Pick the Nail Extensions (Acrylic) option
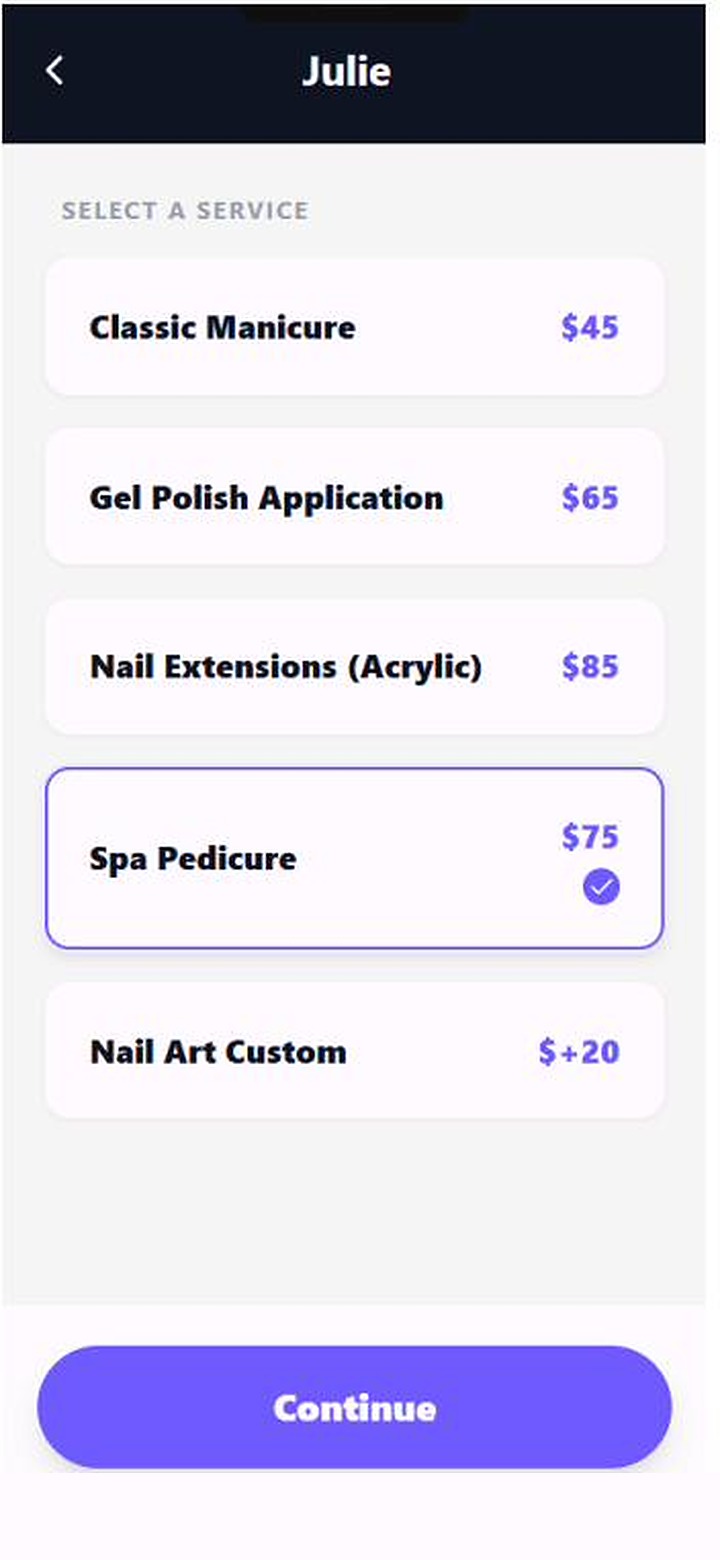720x1560 pixels. pyautogui.click(x=355, y=667)
